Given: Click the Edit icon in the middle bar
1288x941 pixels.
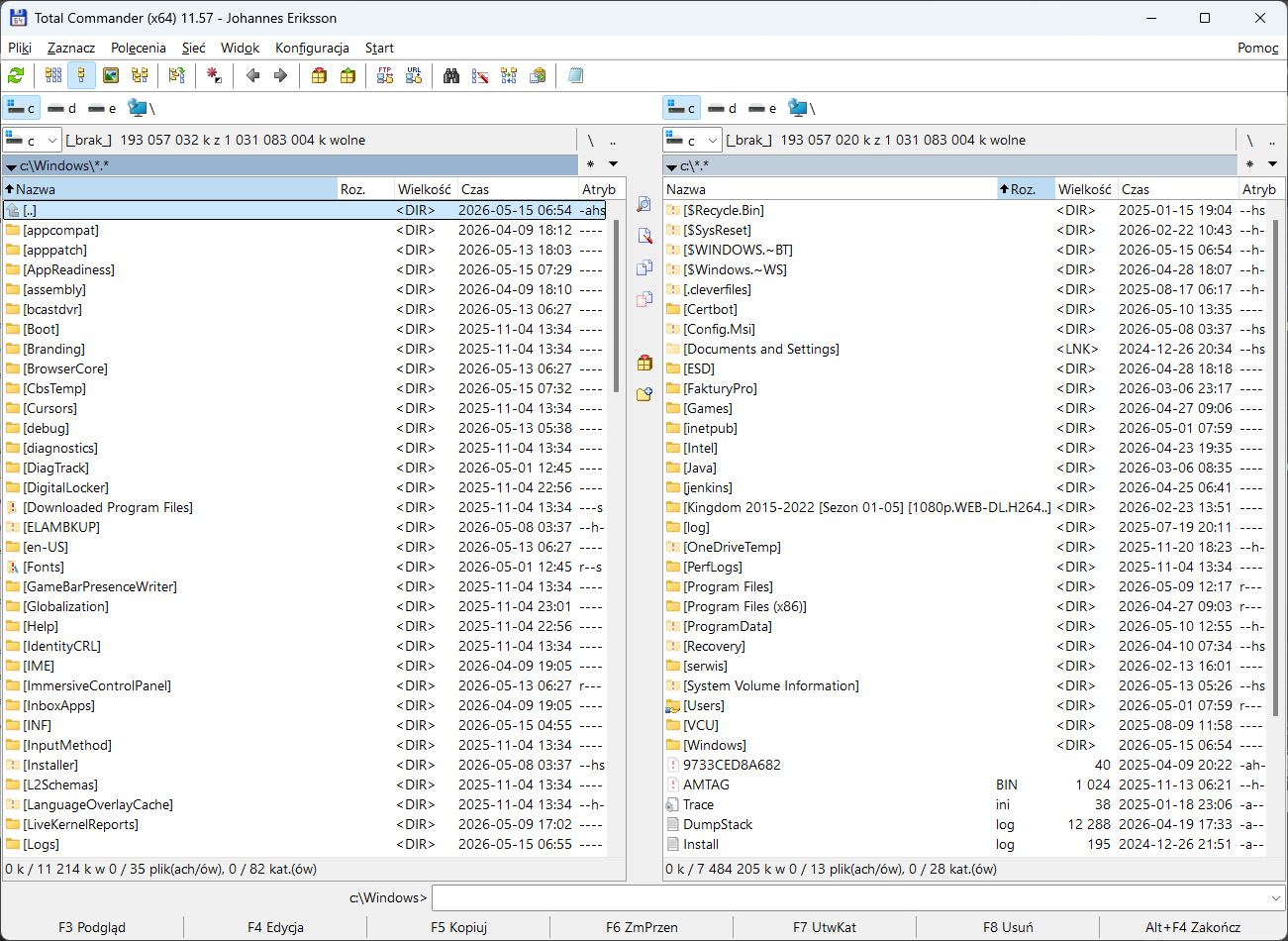Looking at the screenshot, I should [x=644, y=236].
